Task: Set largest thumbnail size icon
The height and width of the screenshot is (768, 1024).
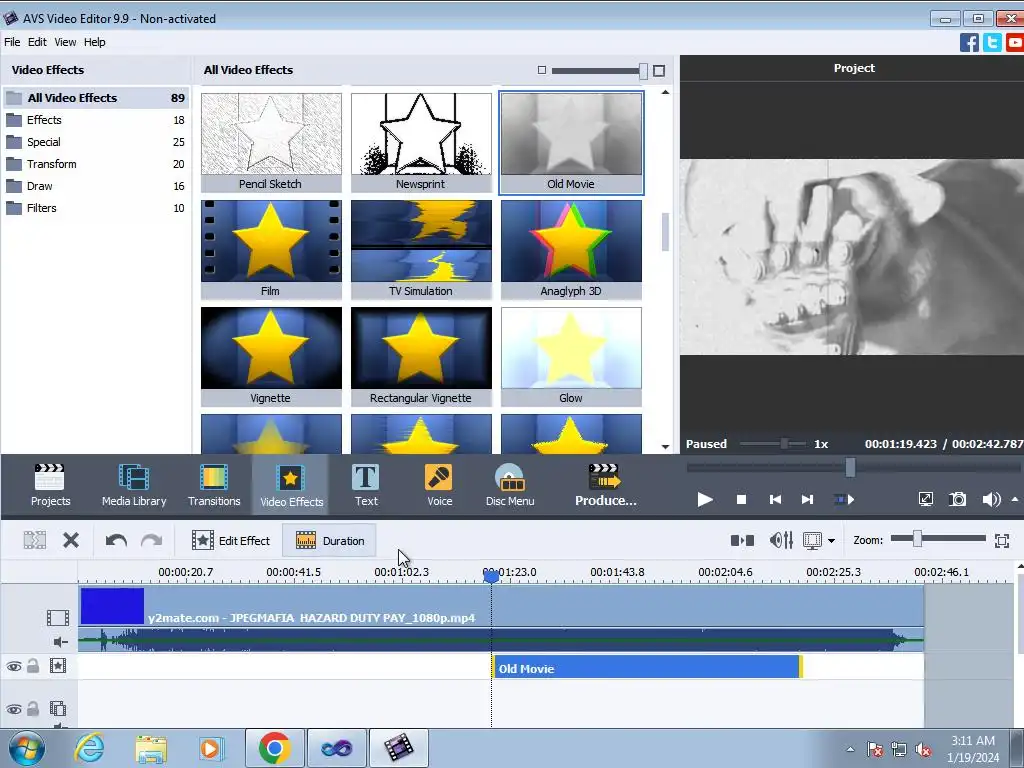Action: tap(659, 71)
